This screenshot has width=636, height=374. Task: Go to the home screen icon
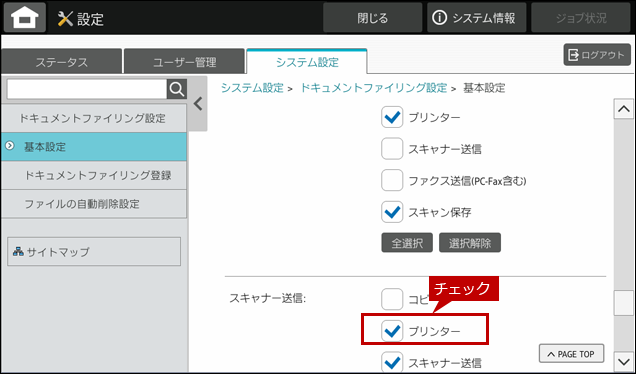24,18
